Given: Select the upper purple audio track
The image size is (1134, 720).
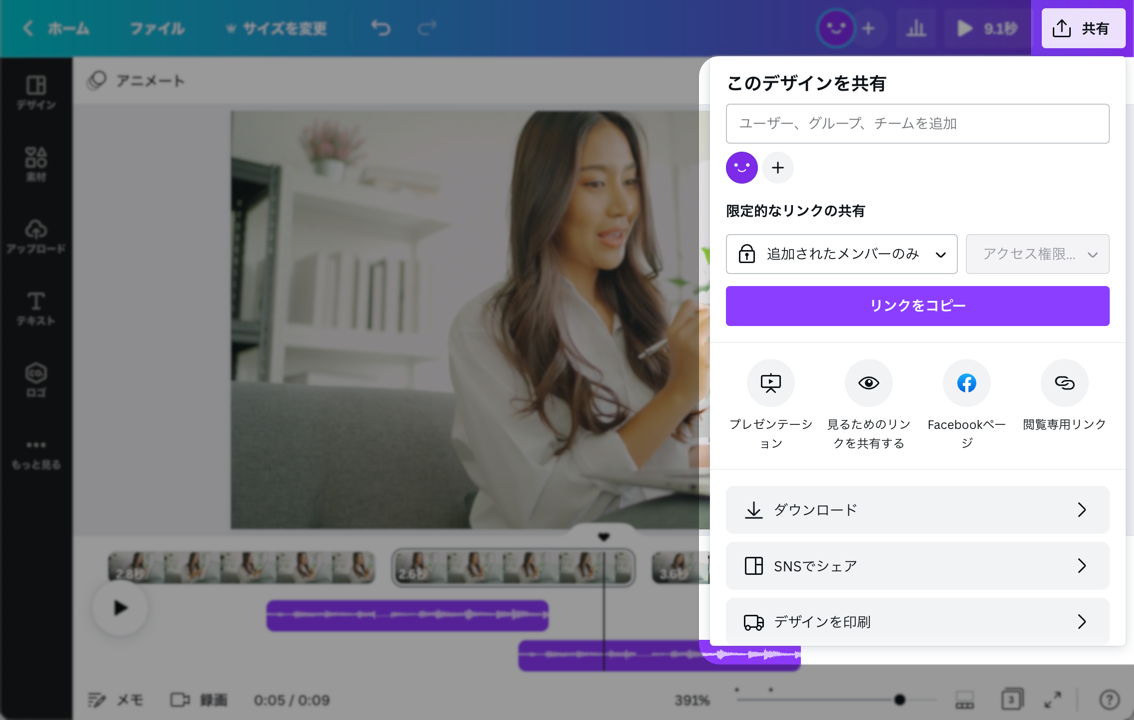Looking at the screenshot, I should 407,615.
